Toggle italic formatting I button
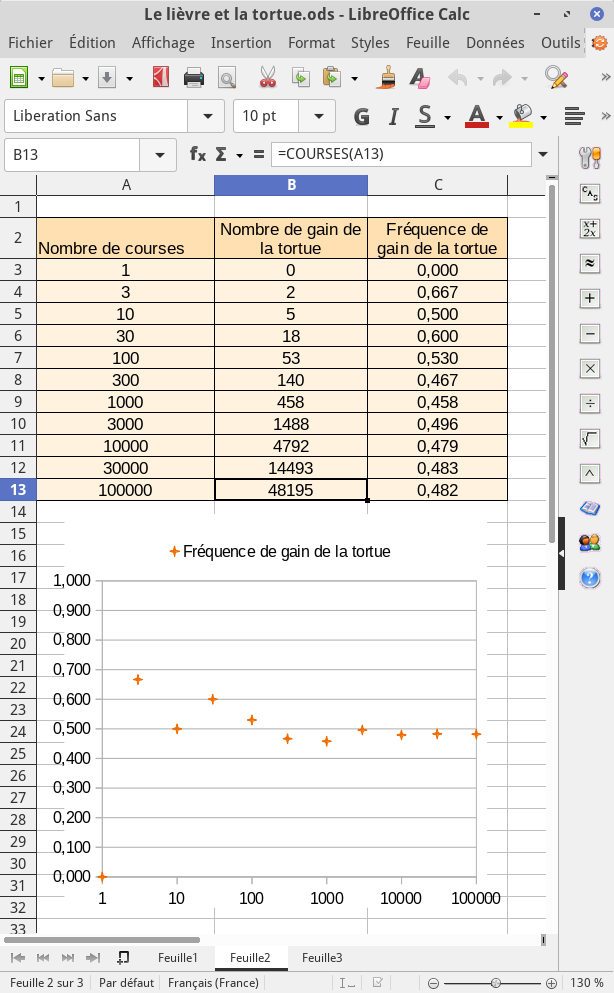This screenshot has height=993, width=614. tap(394, 116)
